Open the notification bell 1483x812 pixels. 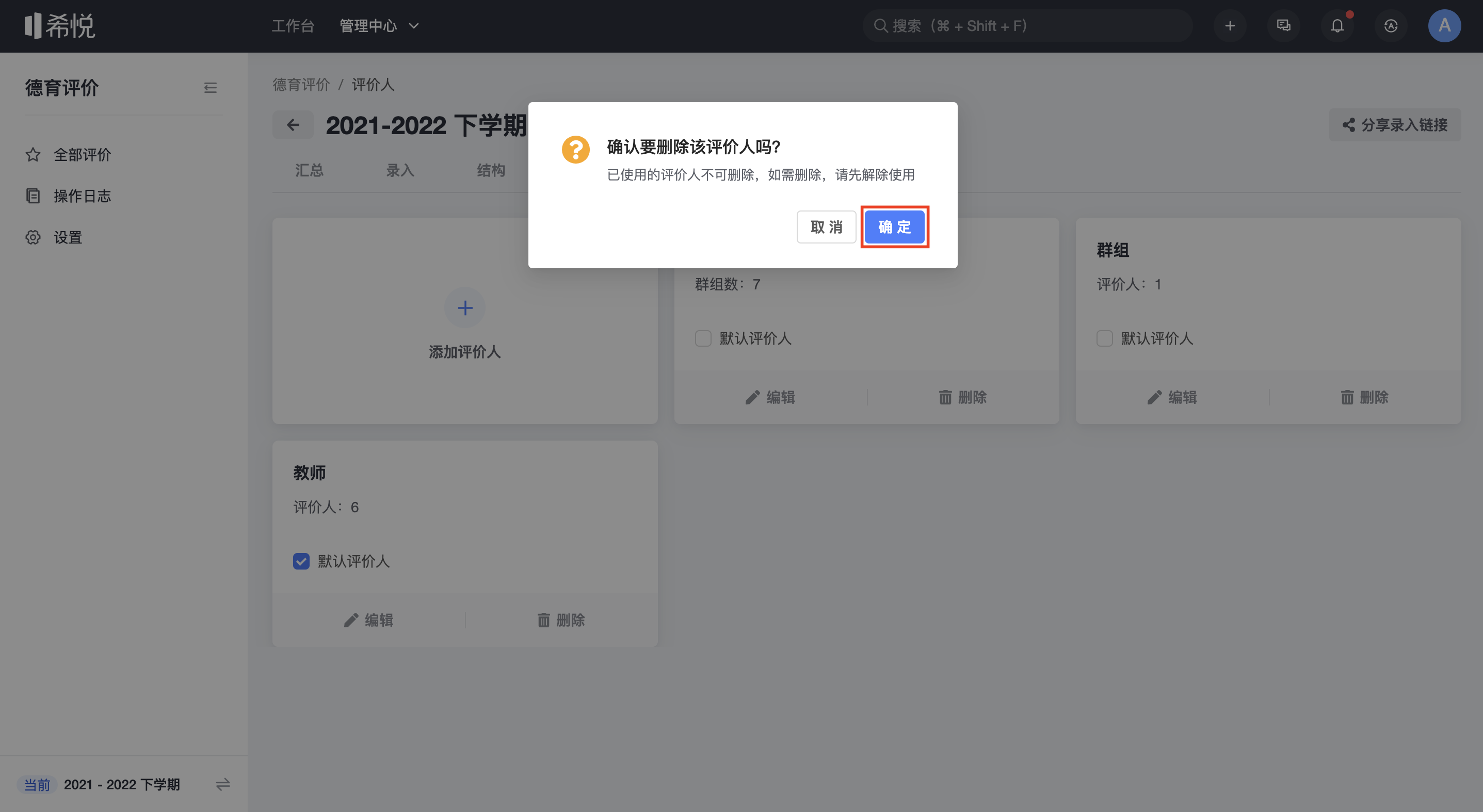pos(1337,26)
